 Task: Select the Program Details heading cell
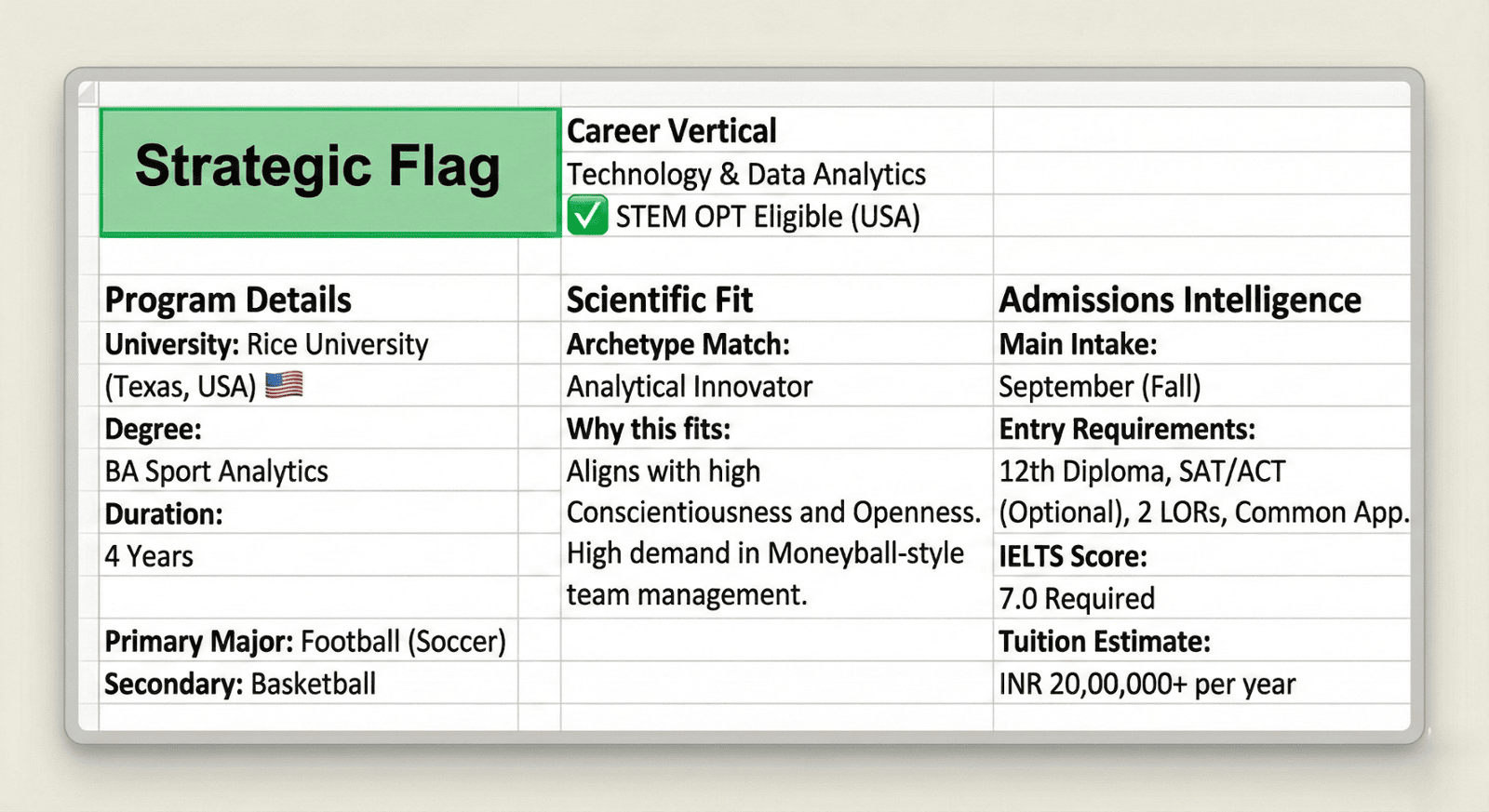coord(228,300)
